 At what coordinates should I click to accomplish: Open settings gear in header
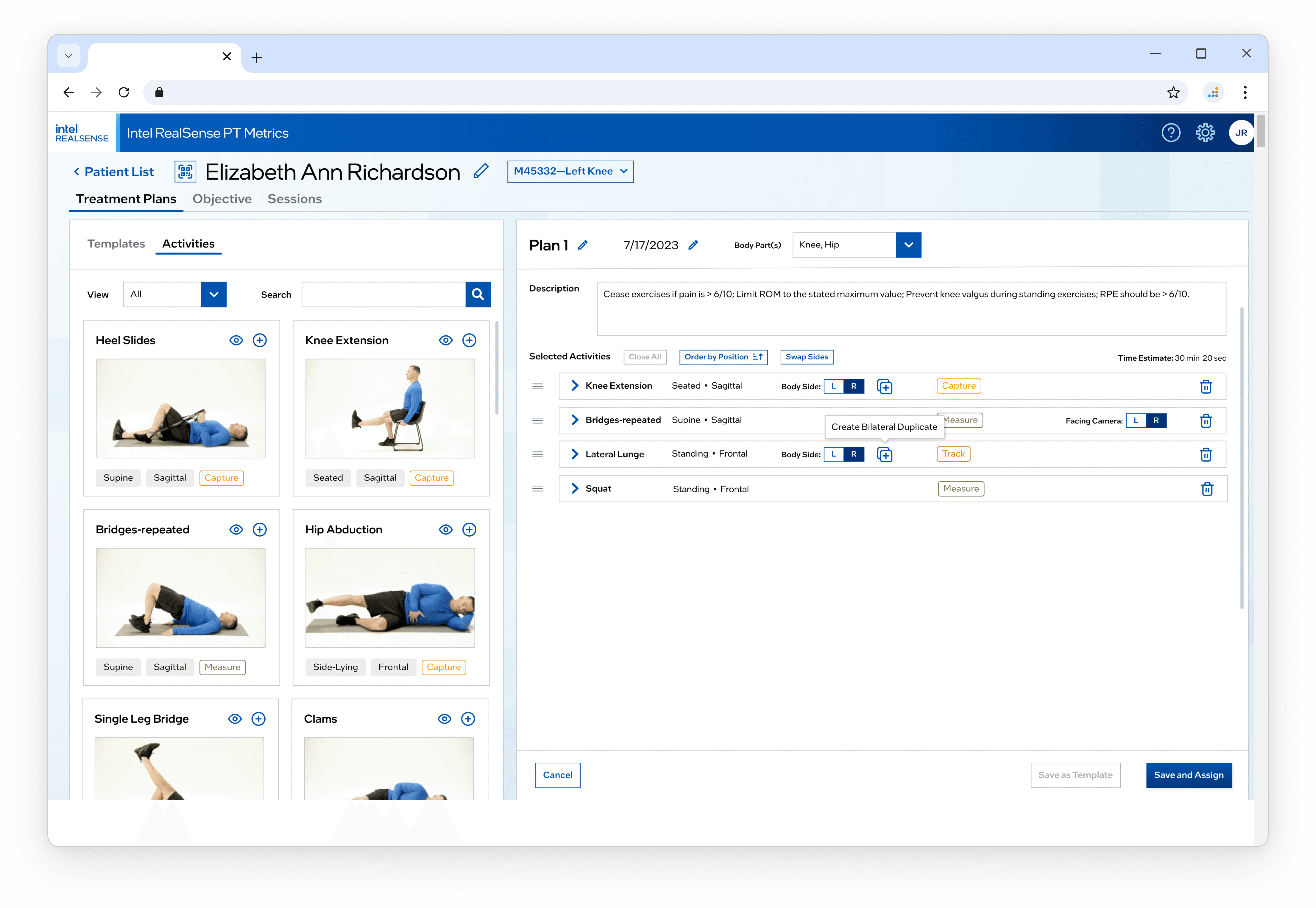tap(1205, 133)
